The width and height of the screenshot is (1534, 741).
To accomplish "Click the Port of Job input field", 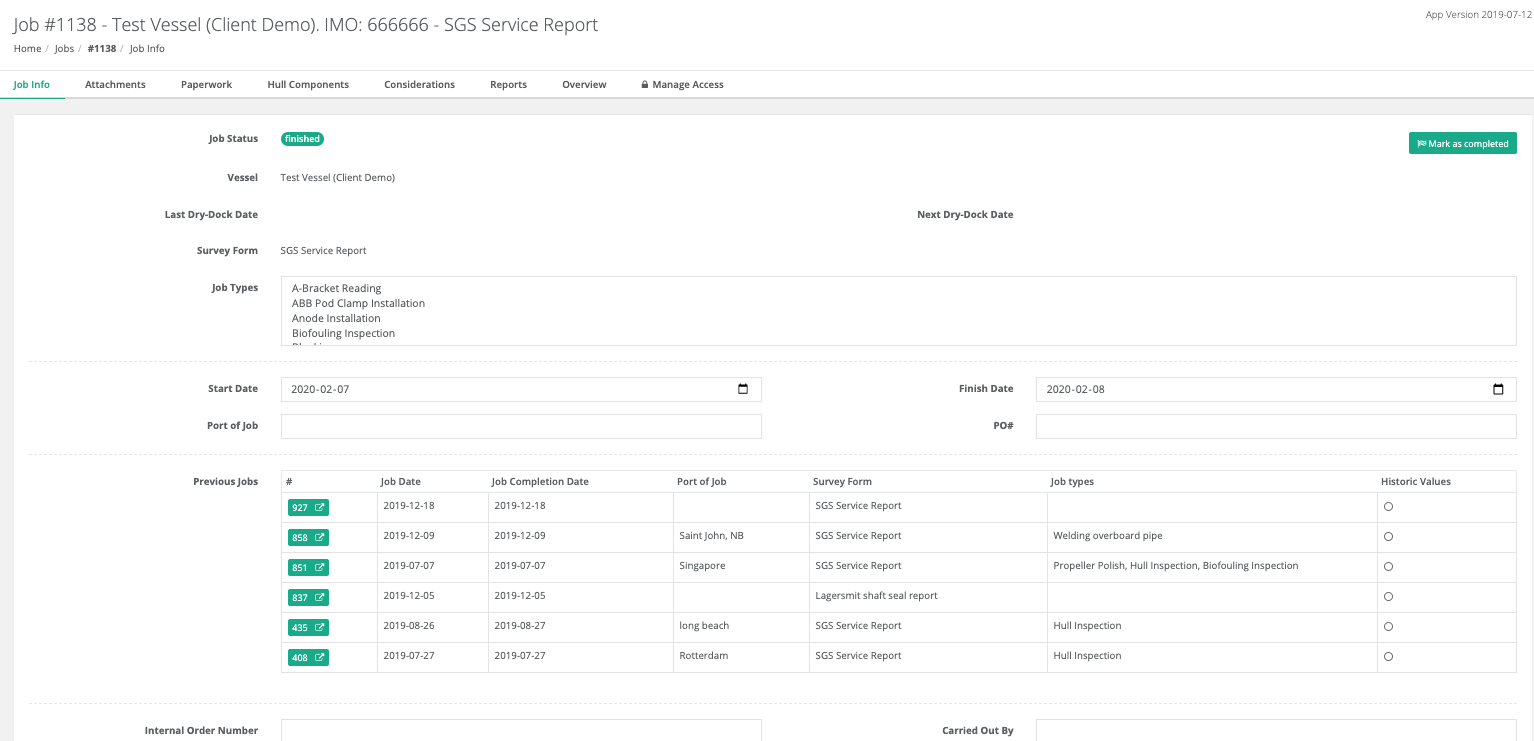I will (x=521, y=427).
